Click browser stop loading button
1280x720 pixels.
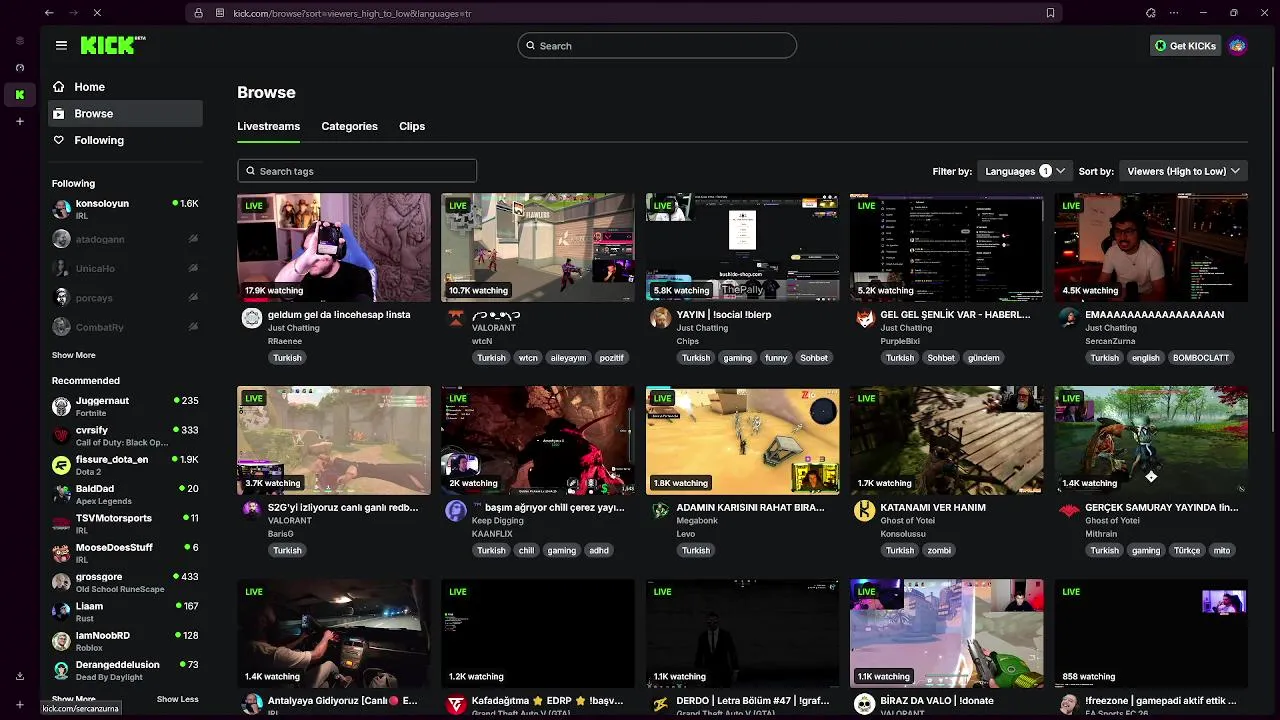[x=97, y=13]
